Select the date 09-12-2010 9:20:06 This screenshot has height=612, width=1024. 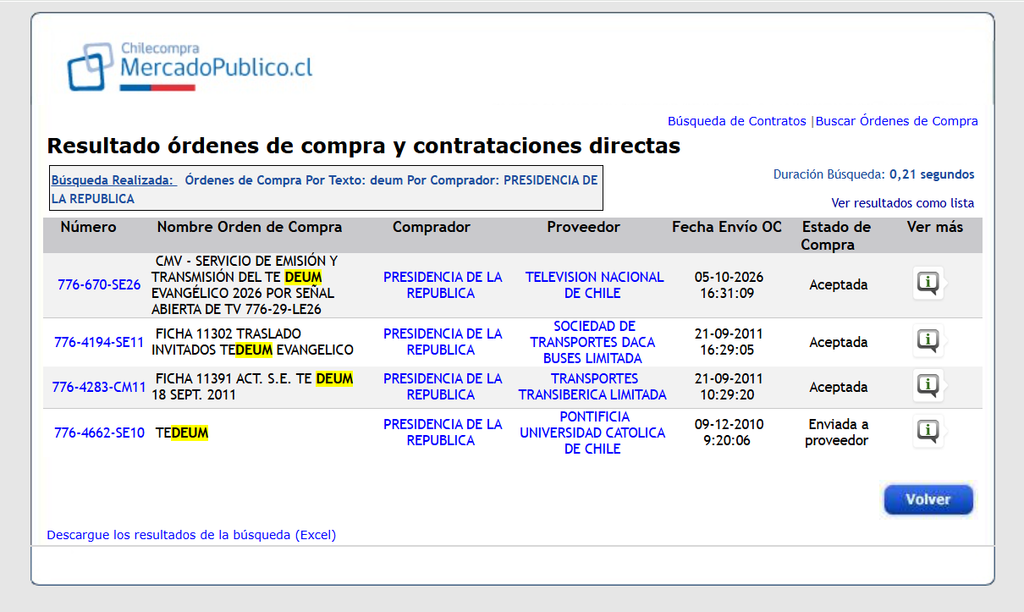tap(728, 432)
